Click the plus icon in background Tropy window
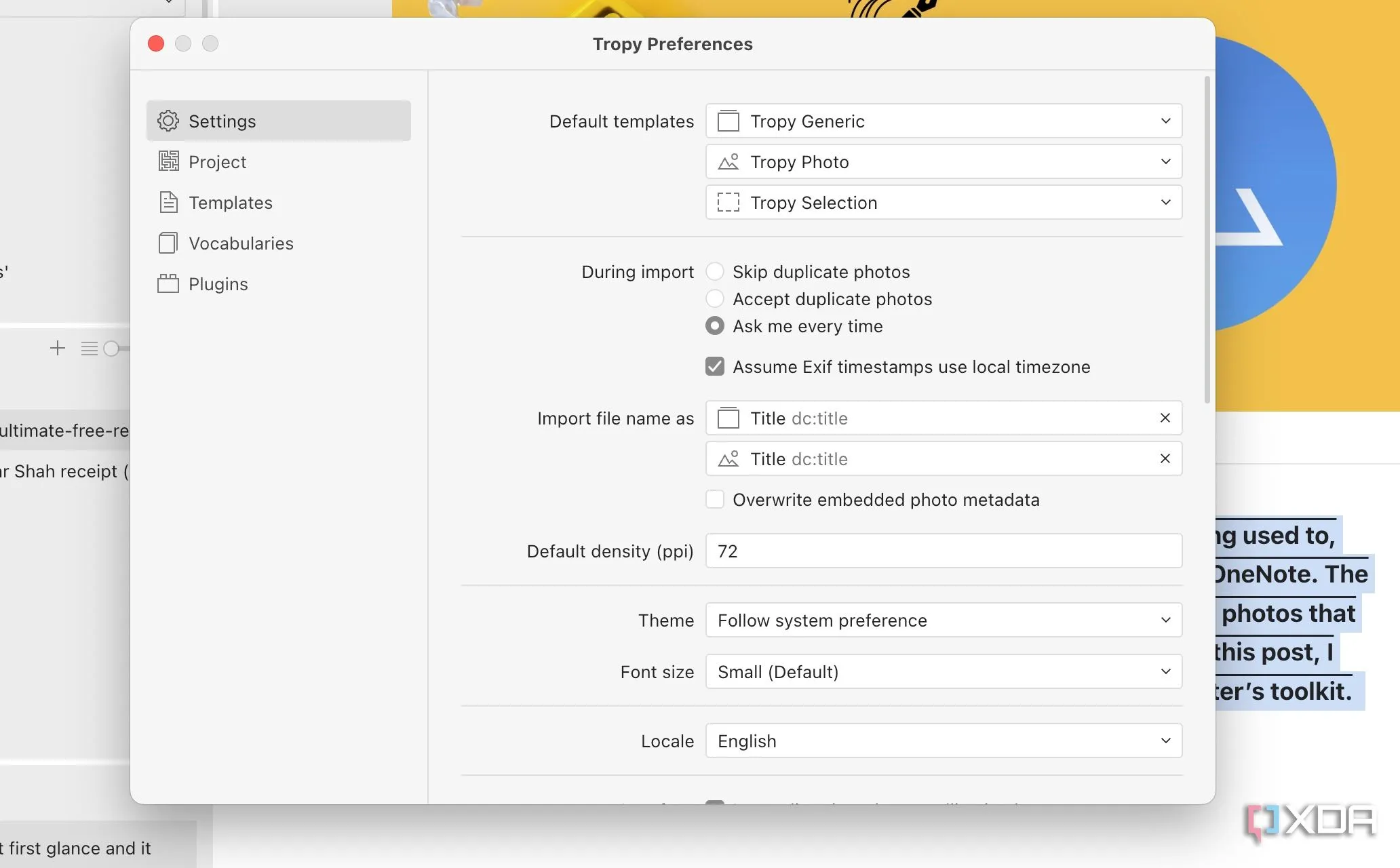 [x=58, y=348]
